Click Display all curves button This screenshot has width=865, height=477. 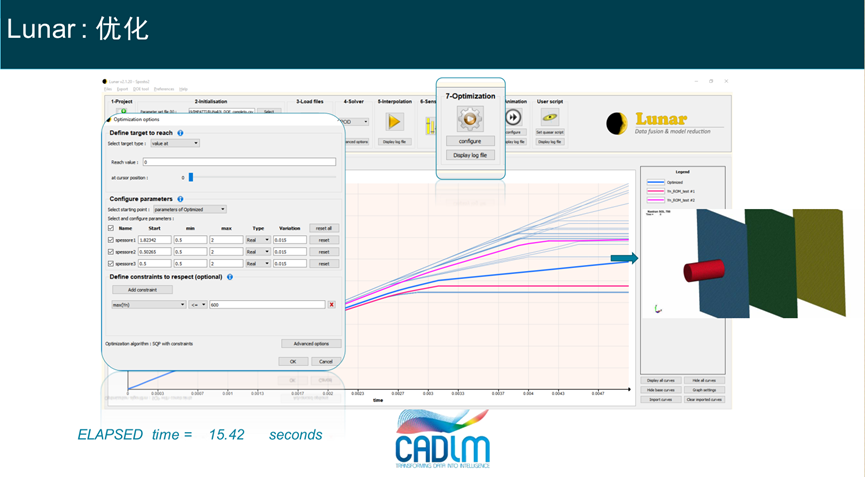coord(660,380)
